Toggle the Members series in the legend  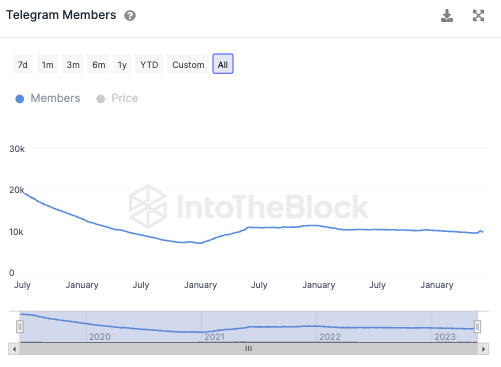point(48,98)
